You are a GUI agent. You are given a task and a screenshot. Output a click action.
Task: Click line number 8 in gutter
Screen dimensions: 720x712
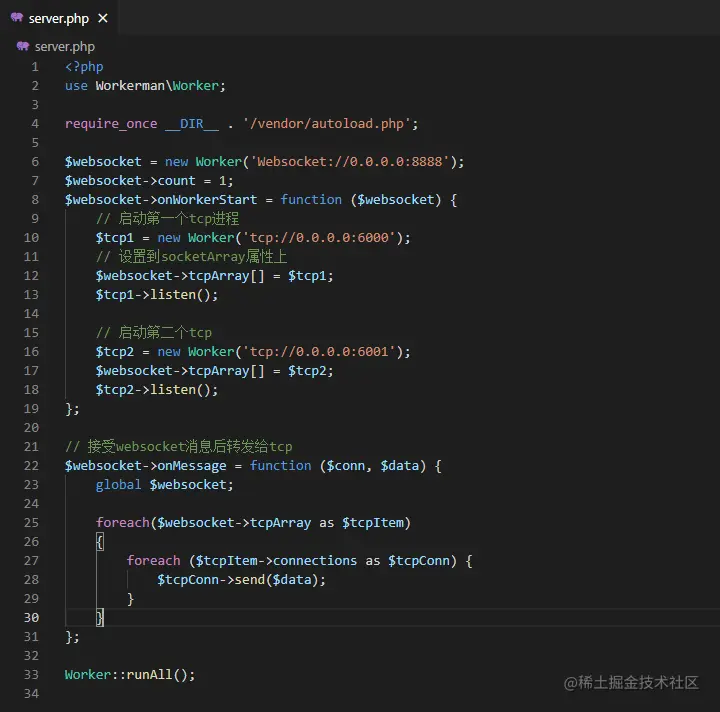pos(35,200)
